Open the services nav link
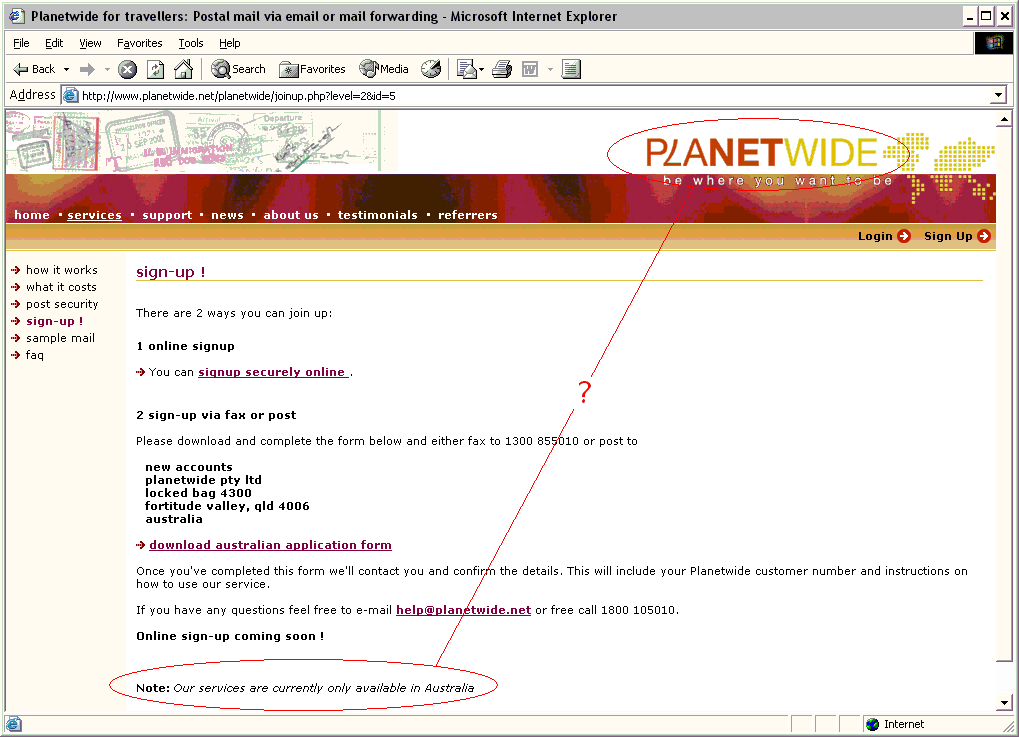 94,215
